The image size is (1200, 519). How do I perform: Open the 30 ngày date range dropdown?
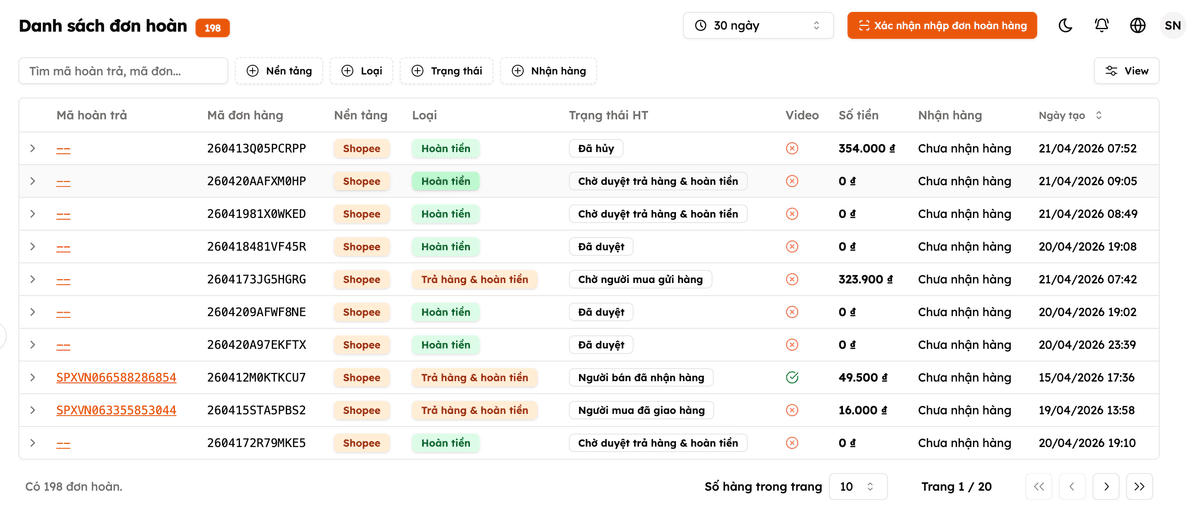(758, 25)
